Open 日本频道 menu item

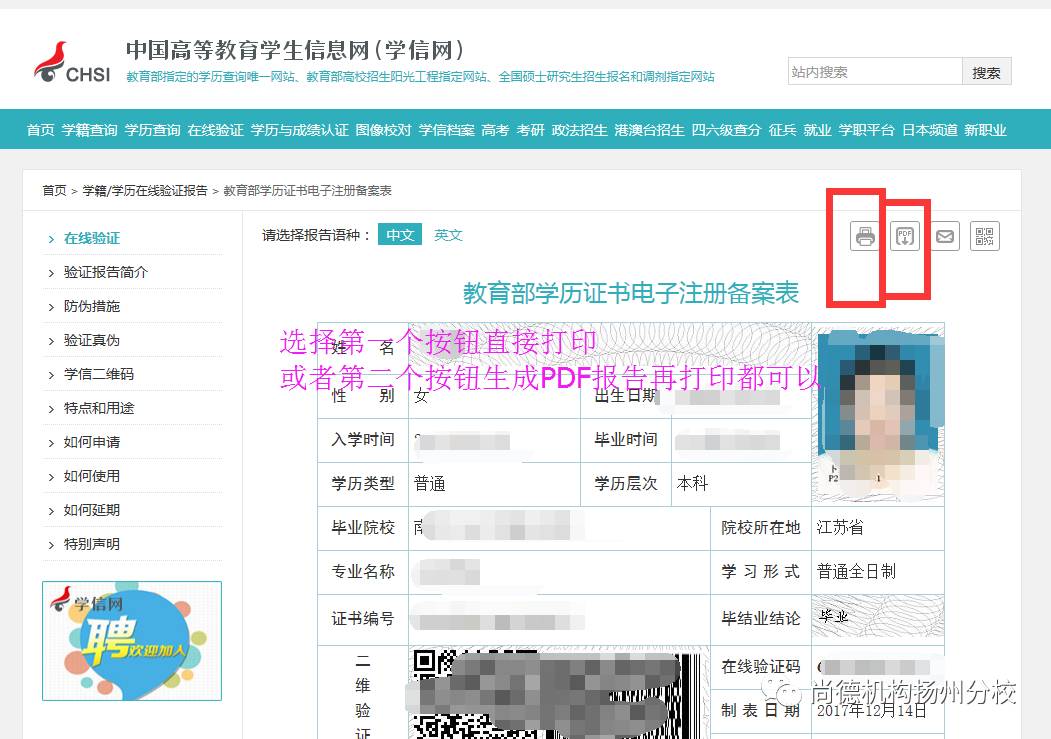tap(929, 130)
